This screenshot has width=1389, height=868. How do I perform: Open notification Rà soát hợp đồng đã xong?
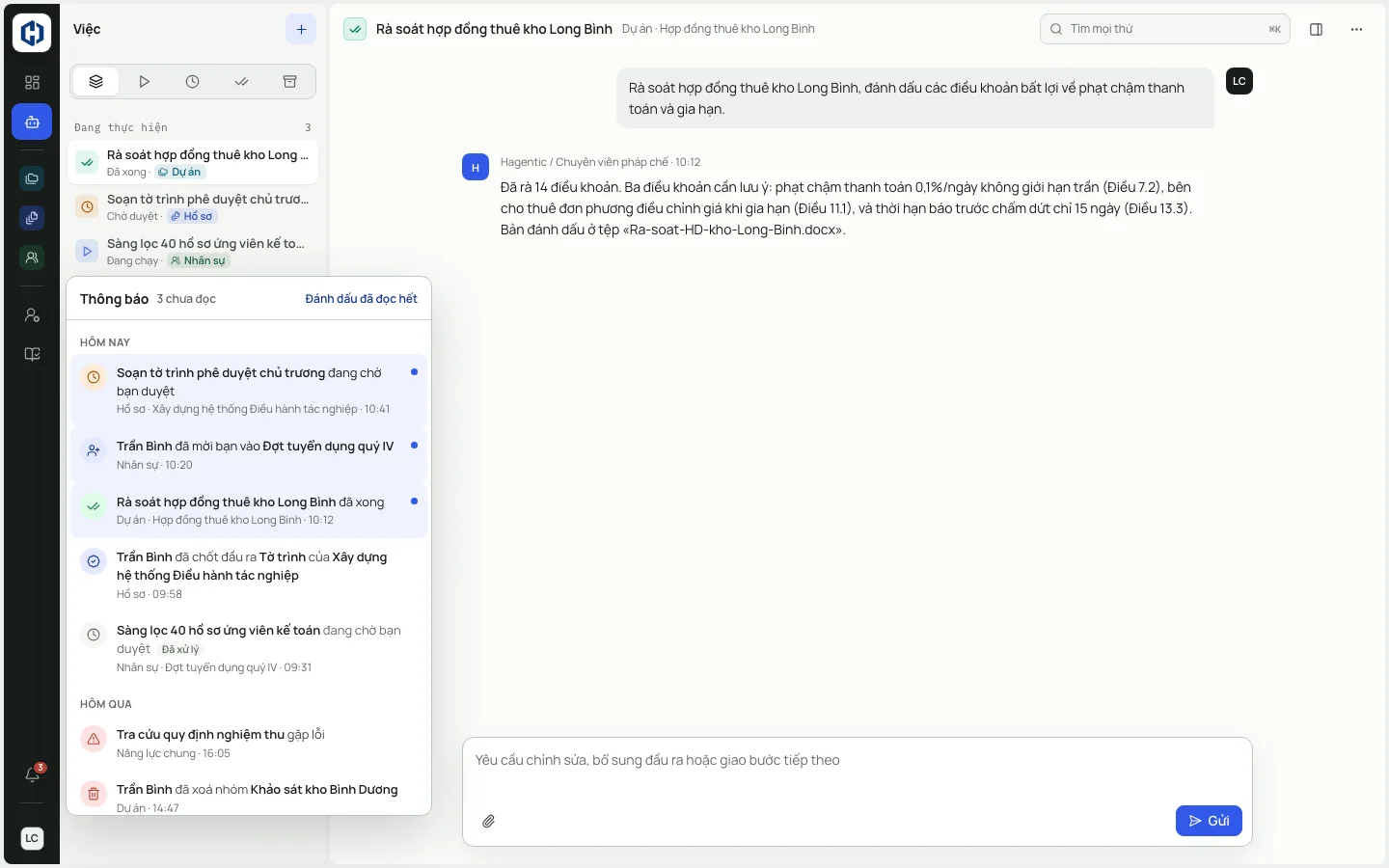[249, 510]
